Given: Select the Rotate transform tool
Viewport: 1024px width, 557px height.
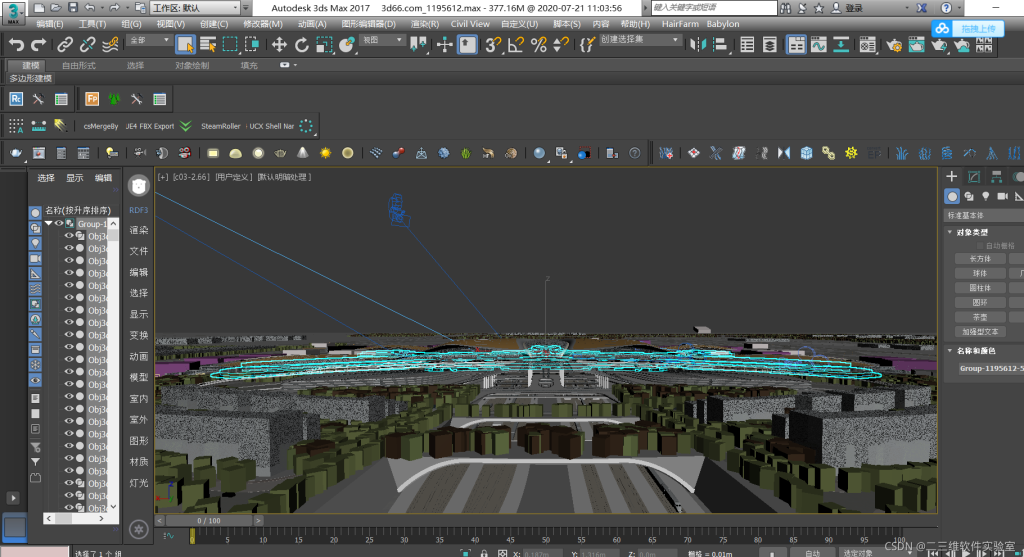Looking at the screenshot, I should pos(302,44).
